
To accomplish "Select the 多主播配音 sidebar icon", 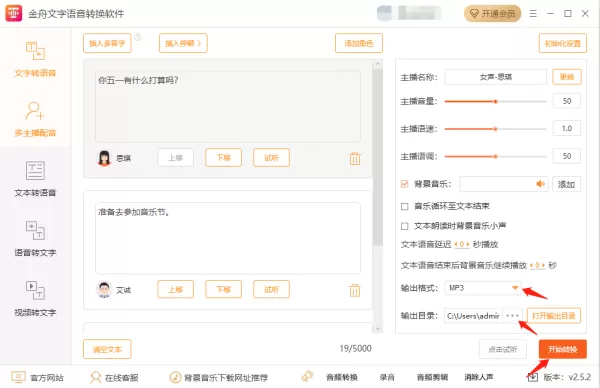I will (x=35, y=111).
